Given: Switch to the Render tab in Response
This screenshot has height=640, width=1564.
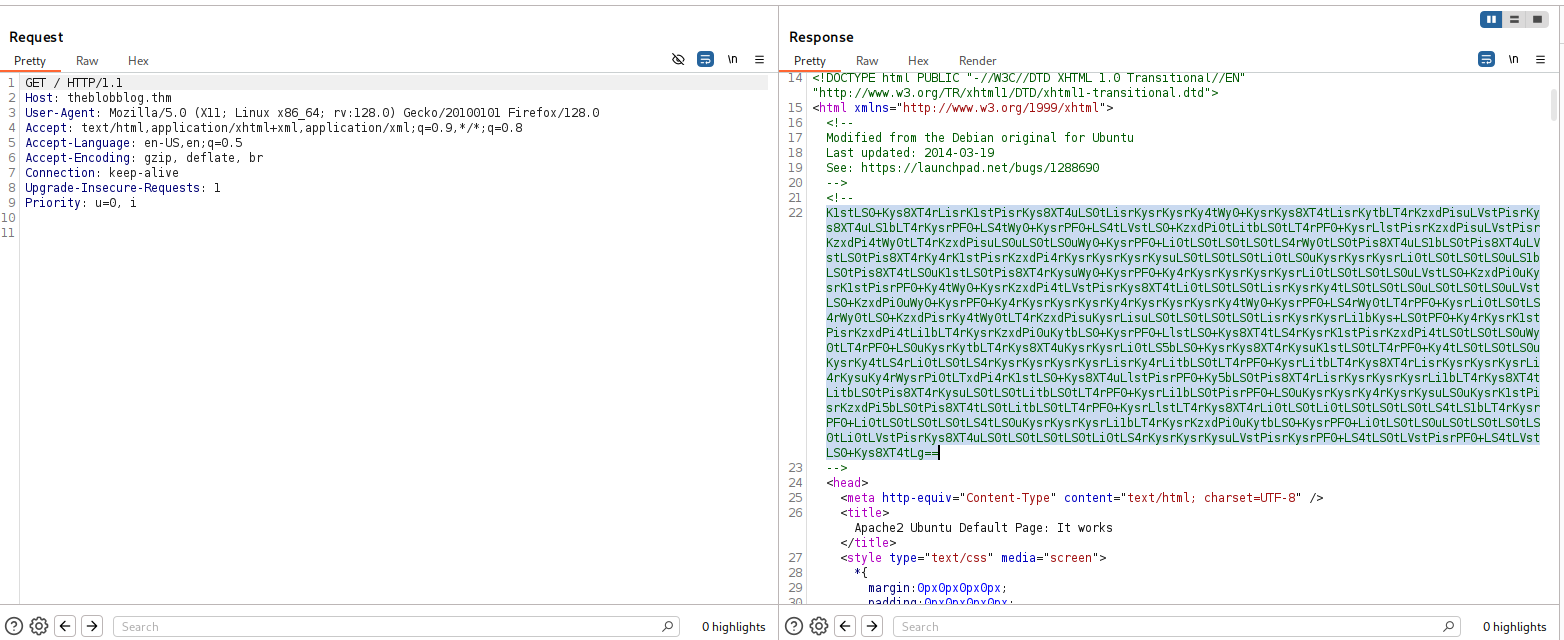Looking at the screenshot, I should (977, 61).
